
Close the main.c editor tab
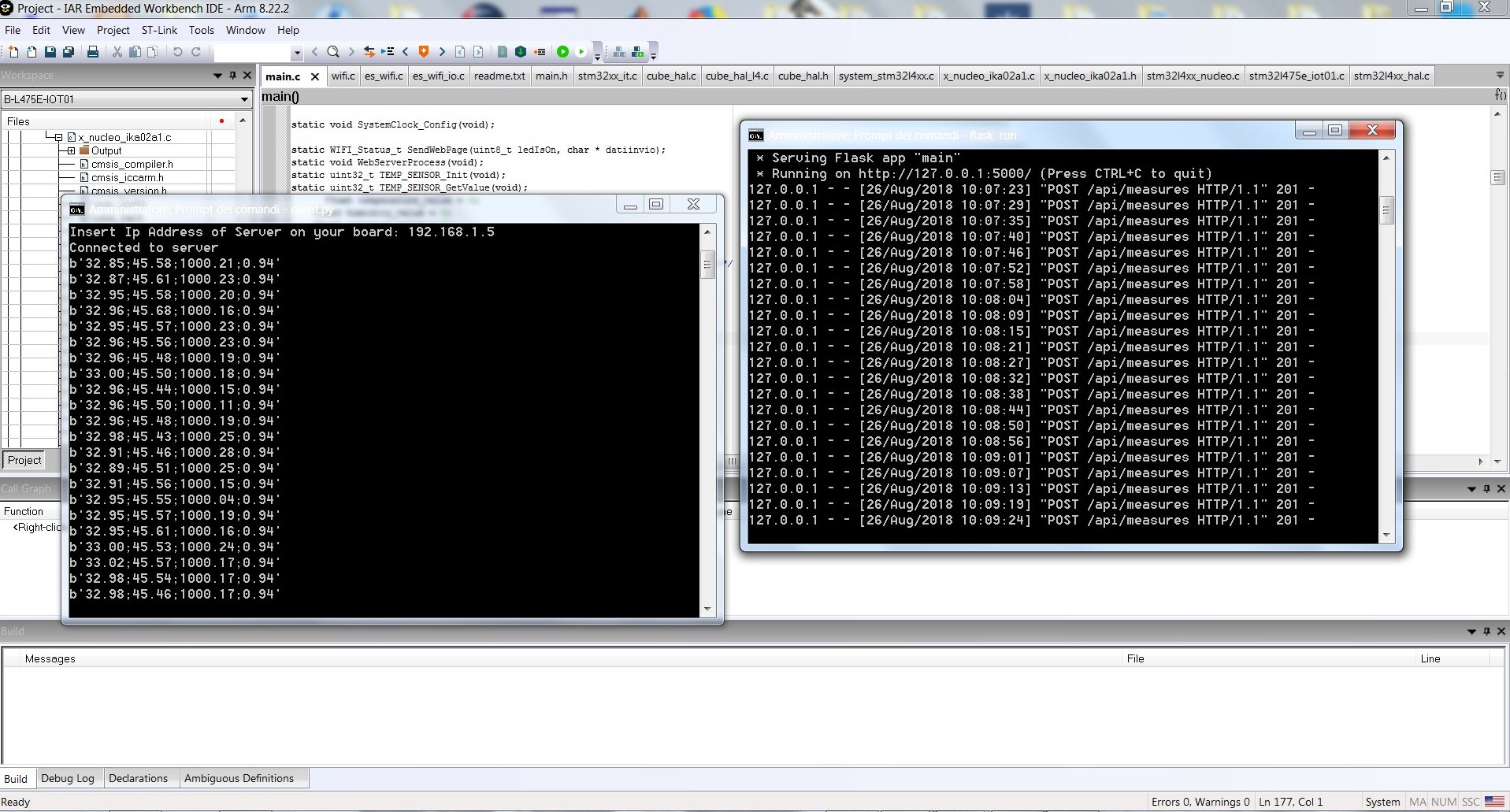(315, 76)
